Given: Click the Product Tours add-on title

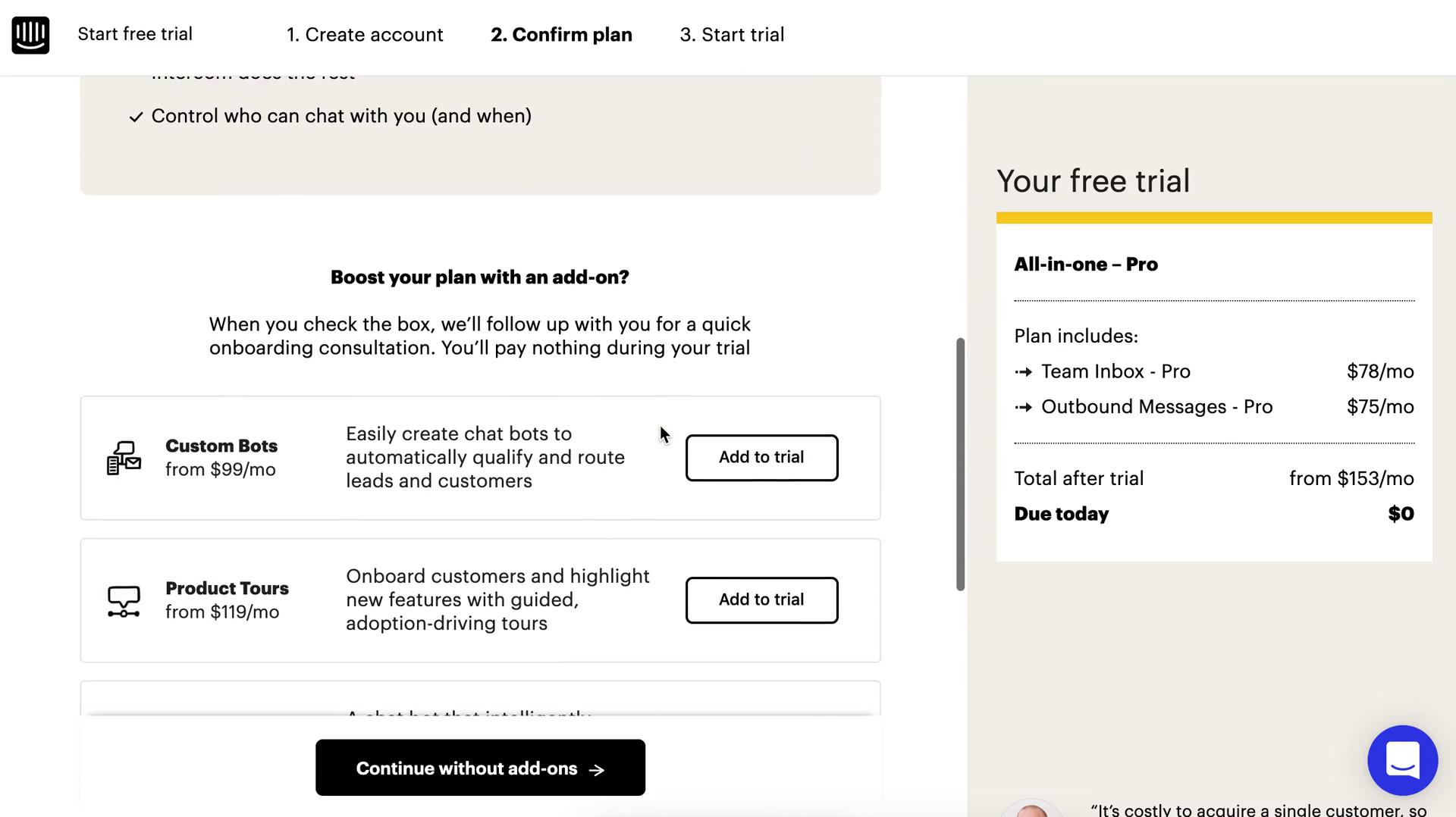Looking at the screenshot, I should point(227,588).
